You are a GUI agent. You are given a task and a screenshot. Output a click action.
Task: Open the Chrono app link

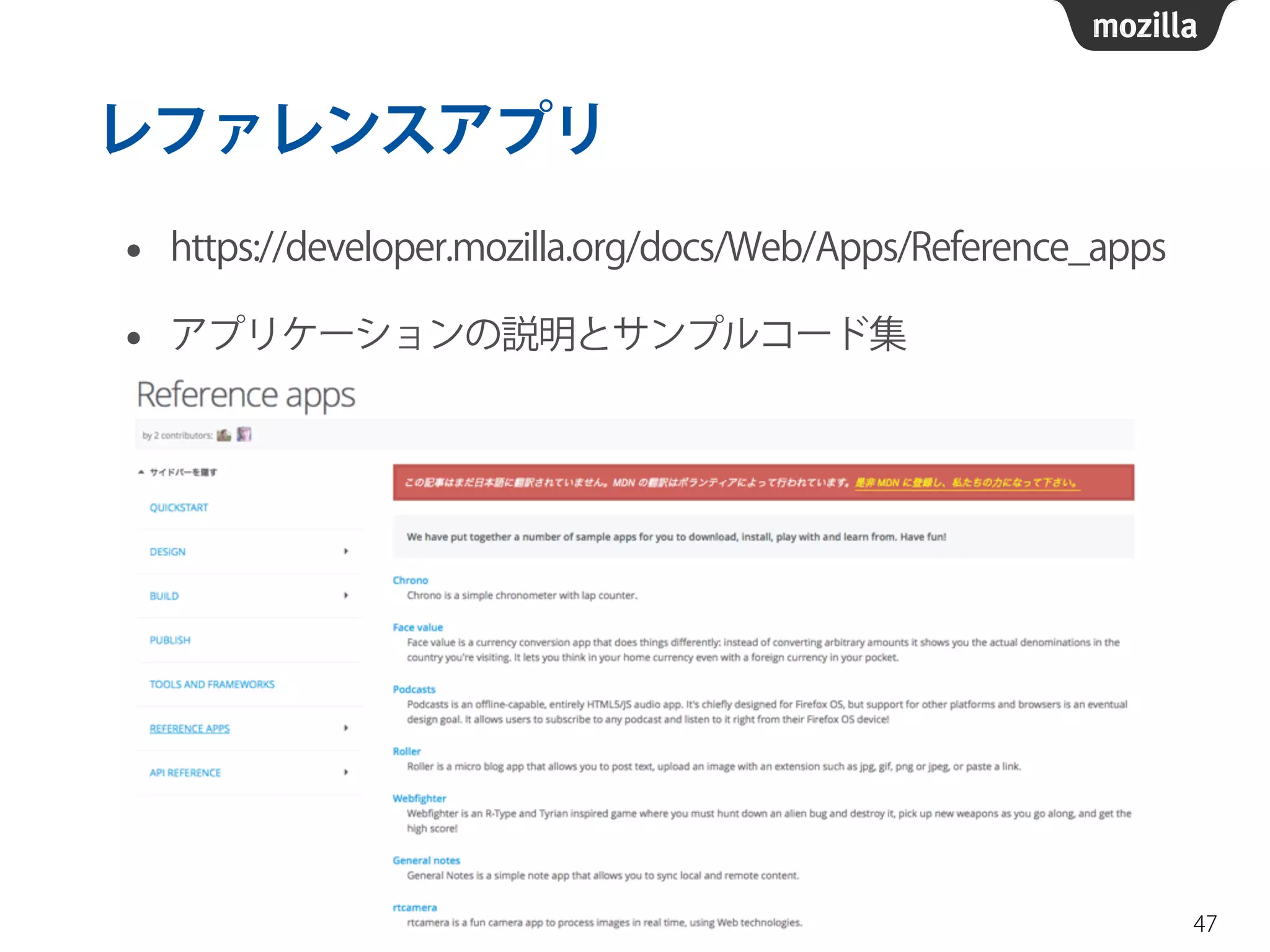click(x=411, y=580)
